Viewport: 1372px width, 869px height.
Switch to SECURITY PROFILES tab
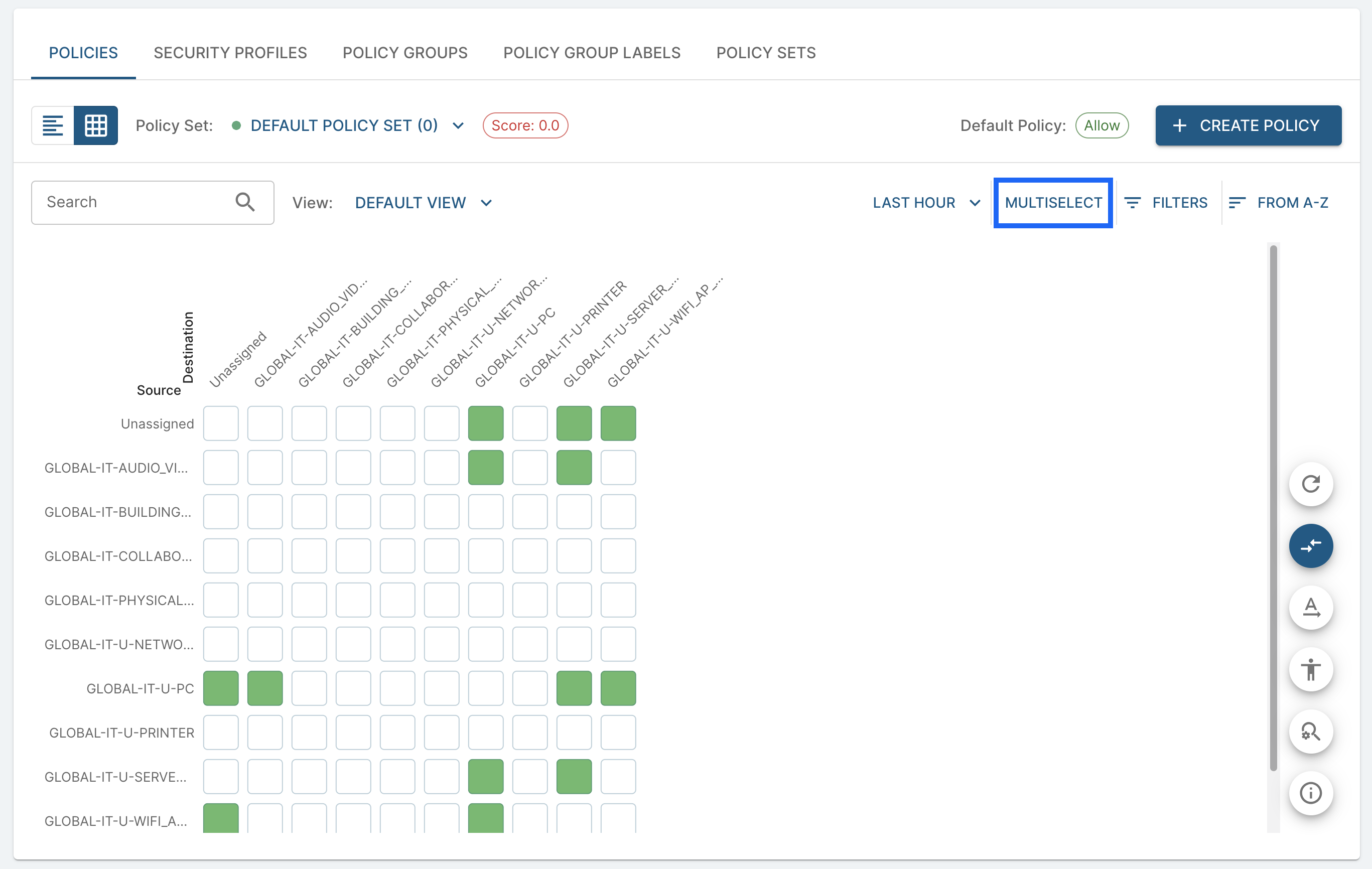click(x=230, y=53)
